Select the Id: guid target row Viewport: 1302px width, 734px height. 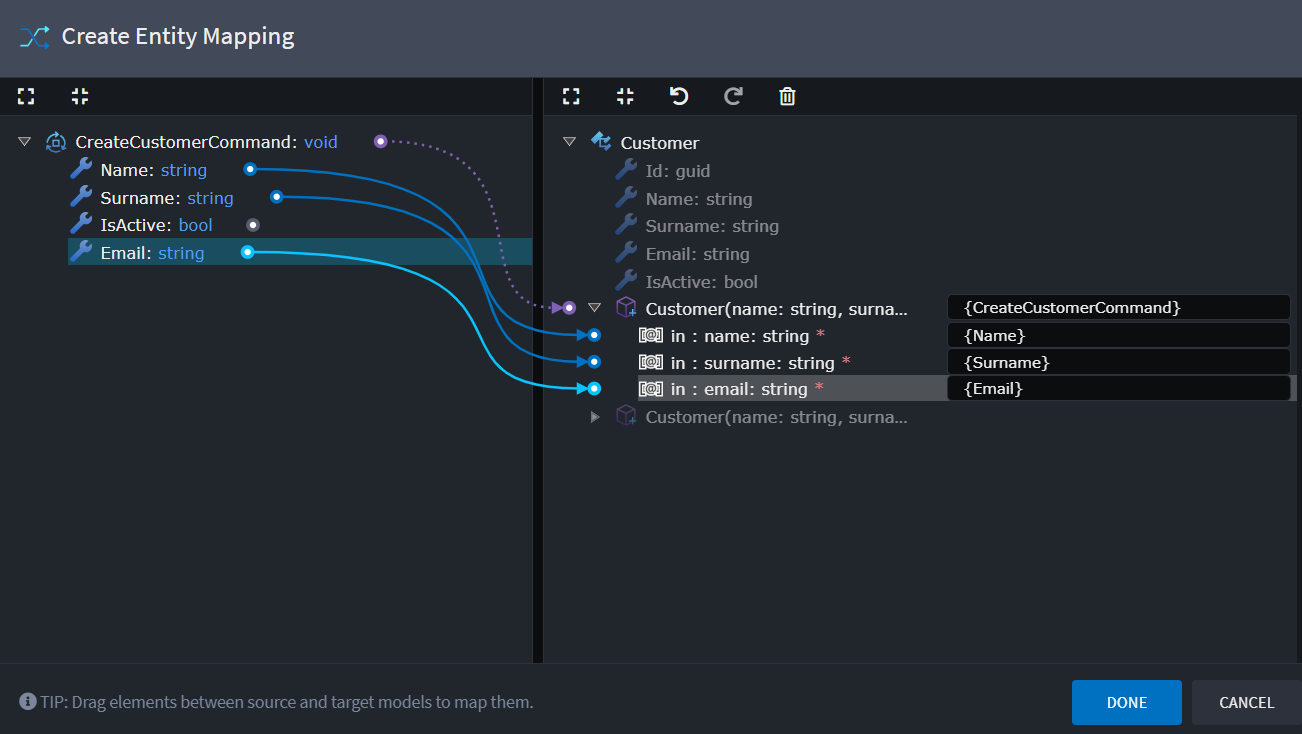pyautogui.click(x=678, y=171)
